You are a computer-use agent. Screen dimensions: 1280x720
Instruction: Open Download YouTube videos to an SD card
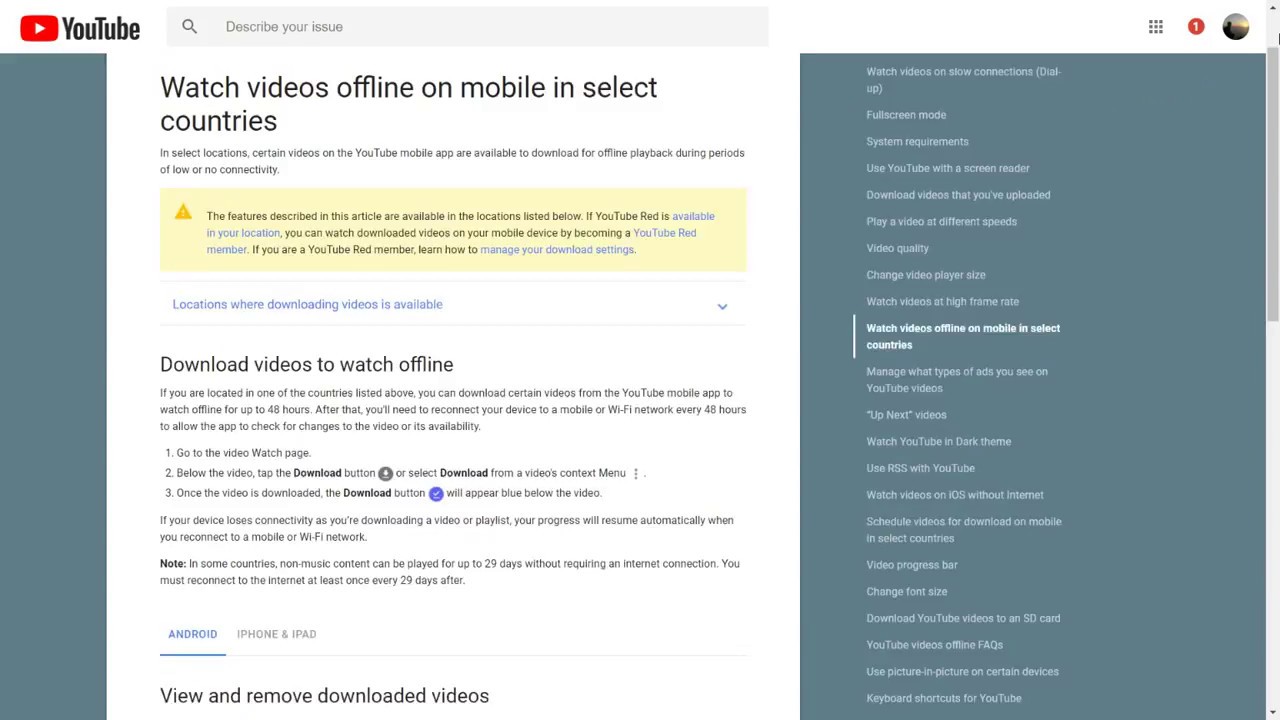(963, 618)
